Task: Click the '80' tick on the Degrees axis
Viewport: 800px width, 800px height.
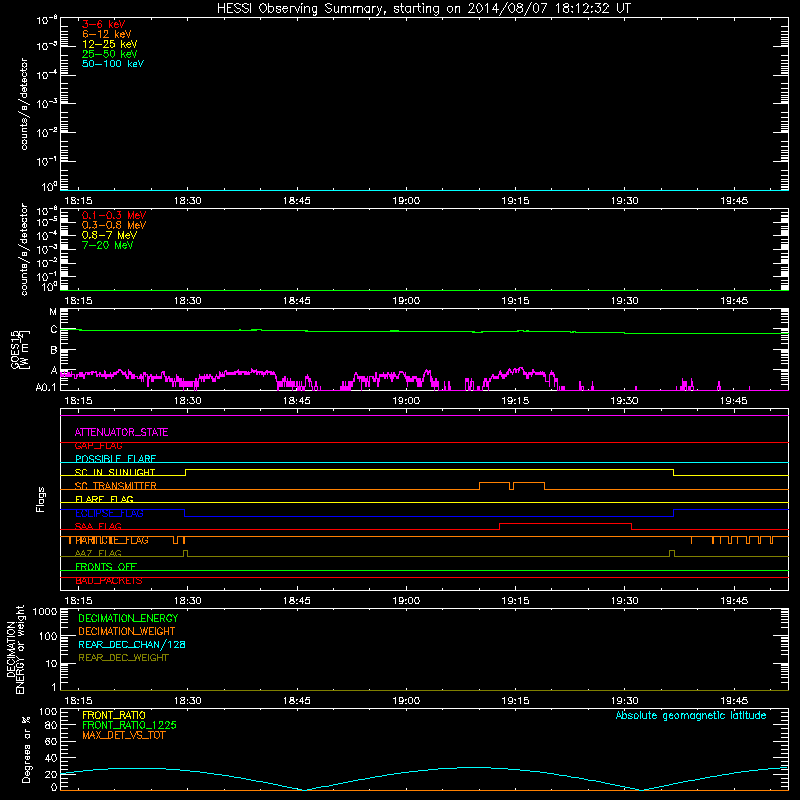Action: (51, 726)
